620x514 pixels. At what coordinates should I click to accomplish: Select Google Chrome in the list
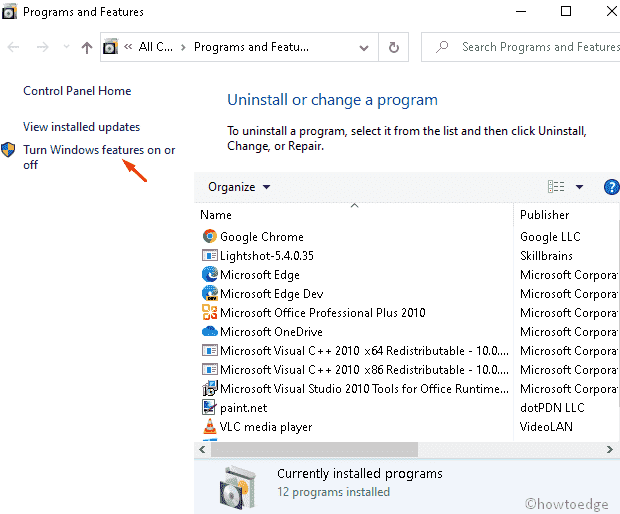pyautogui.click(x=262, y=236)
